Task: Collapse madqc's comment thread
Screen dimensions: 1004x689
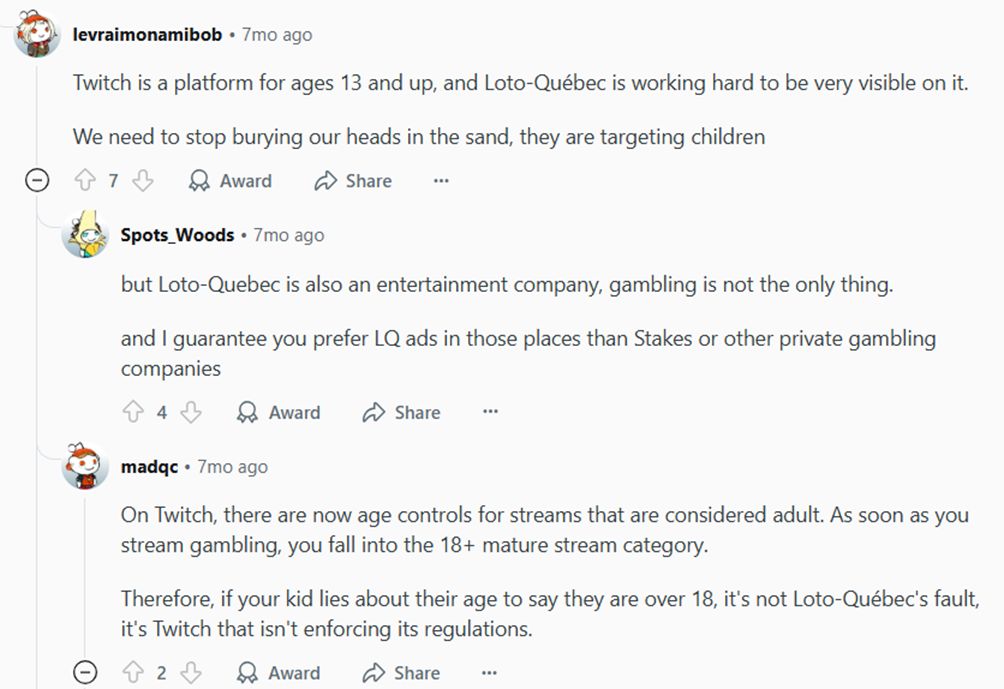Action: [x=86, y=673]
